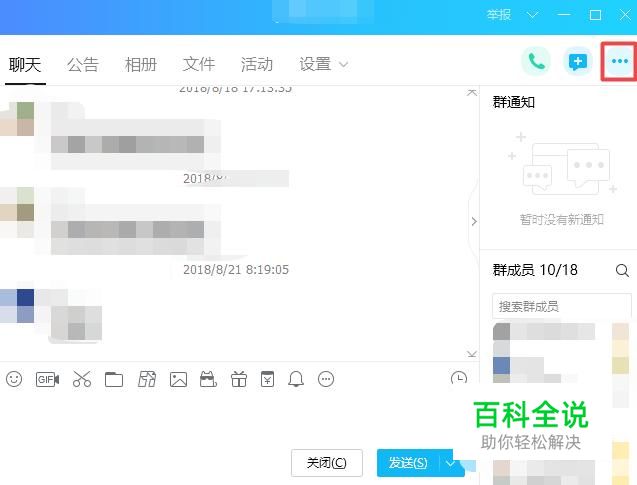This screenshot has height=485, width=637.
Task: Click the message text input area
Action: point(228,418)
